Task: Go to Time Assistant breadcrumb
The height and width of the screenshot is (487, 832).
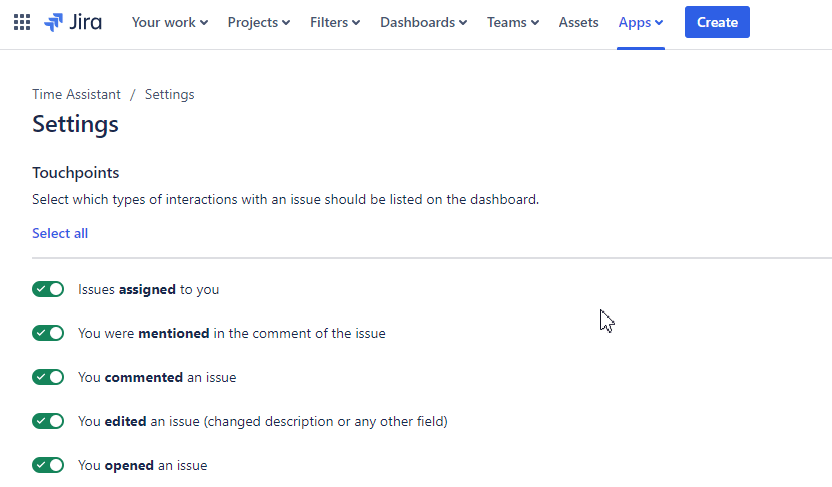Action: (x=76, y=94)
